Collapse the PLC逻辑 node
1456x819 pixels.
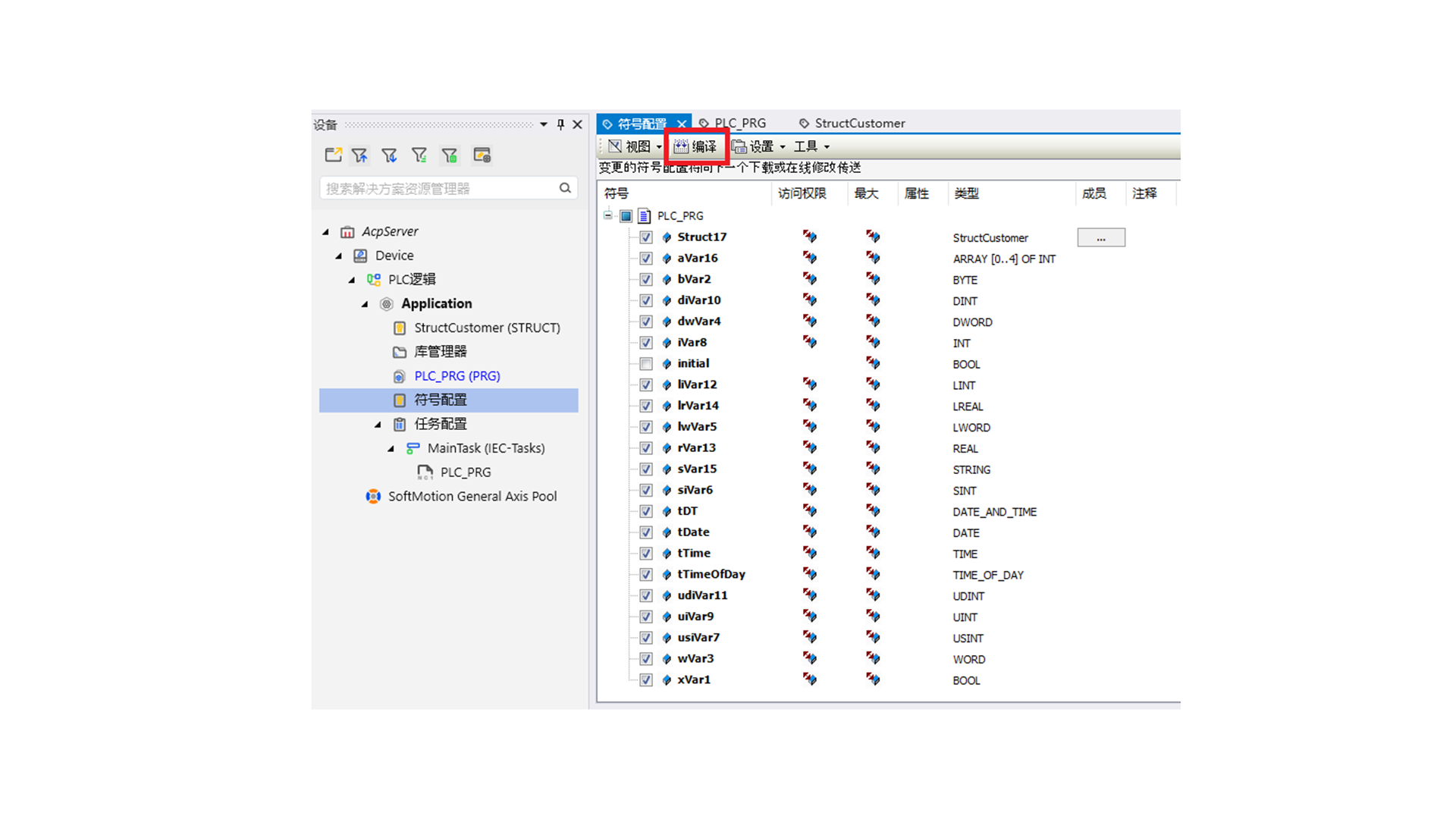pyautogui.click(x=352, y=280)
